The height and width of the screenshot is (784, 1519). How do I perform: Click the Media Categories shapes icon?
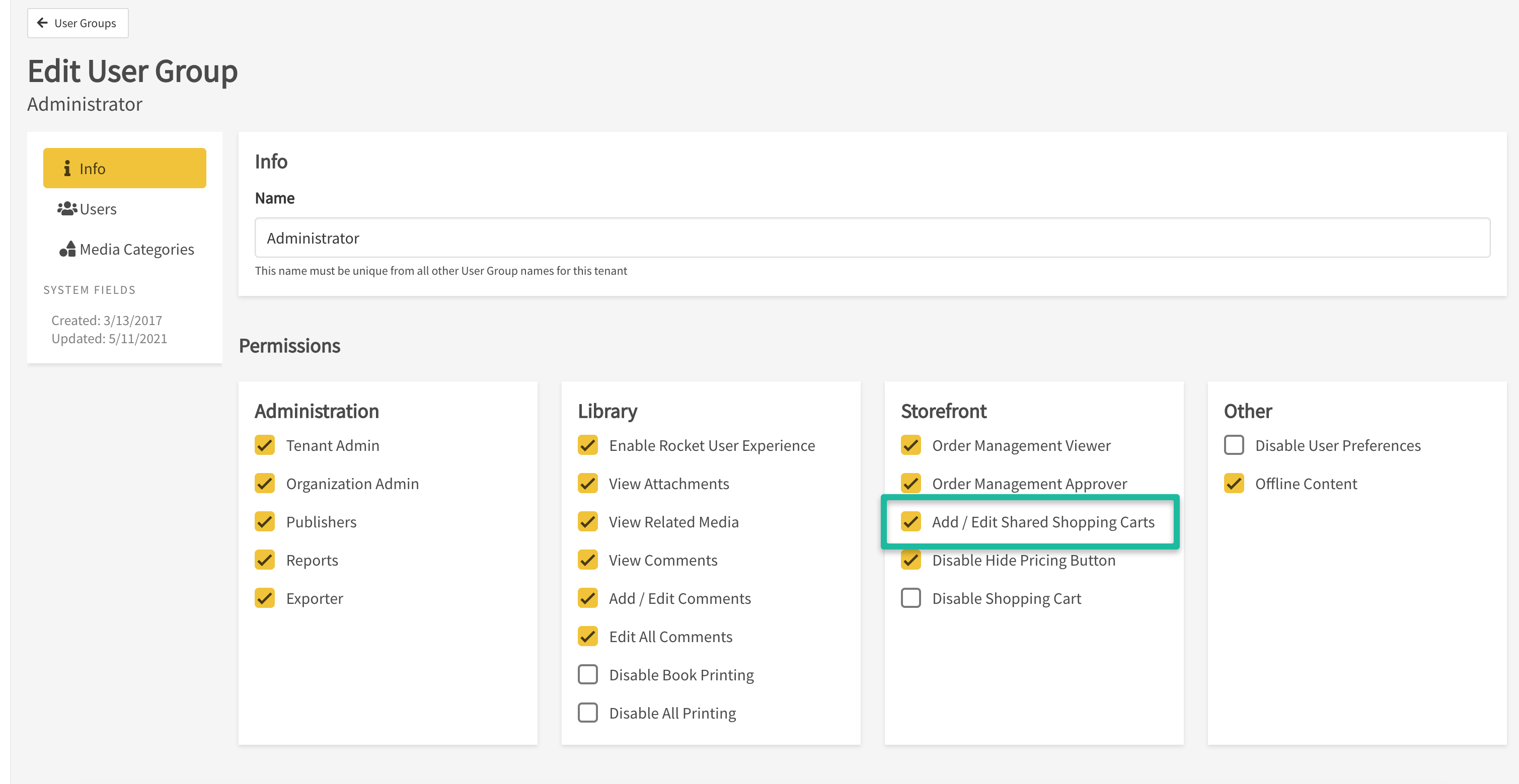pos(67,249)
